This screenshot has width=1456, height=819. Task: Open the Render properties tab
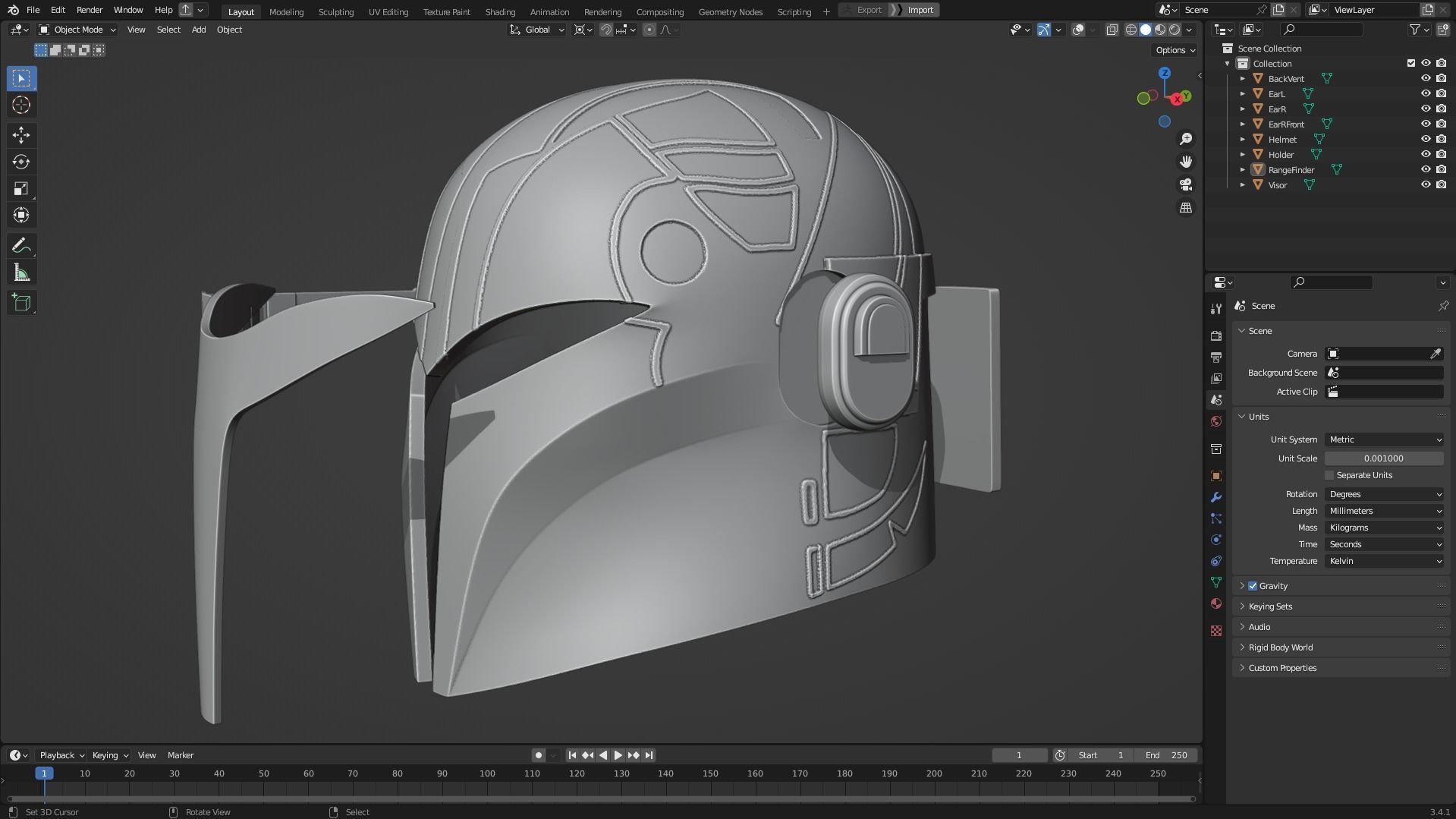pyautogui.click(x=1216, y=335)
